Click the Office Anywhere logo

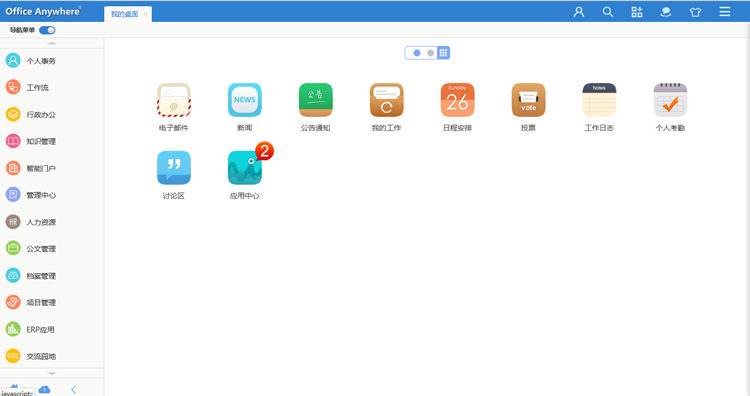coord(43,11)
